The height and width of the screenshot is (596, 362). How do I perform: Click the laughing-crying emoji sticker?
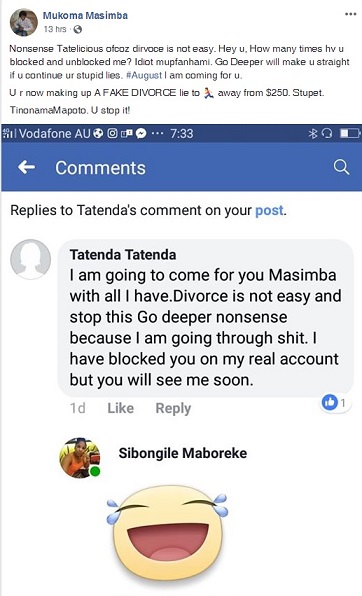point(168,537)
